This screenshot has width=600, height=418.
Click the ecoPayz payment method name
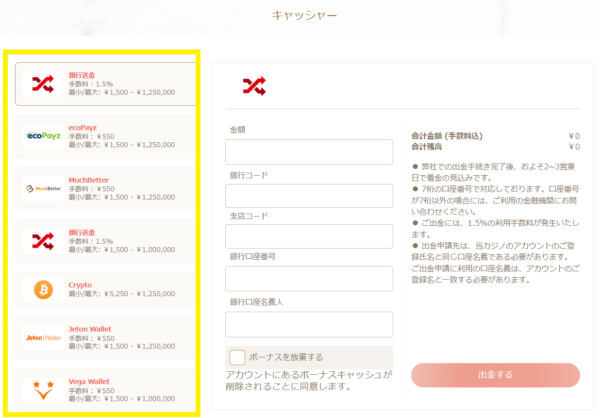(x=84, y=126)
